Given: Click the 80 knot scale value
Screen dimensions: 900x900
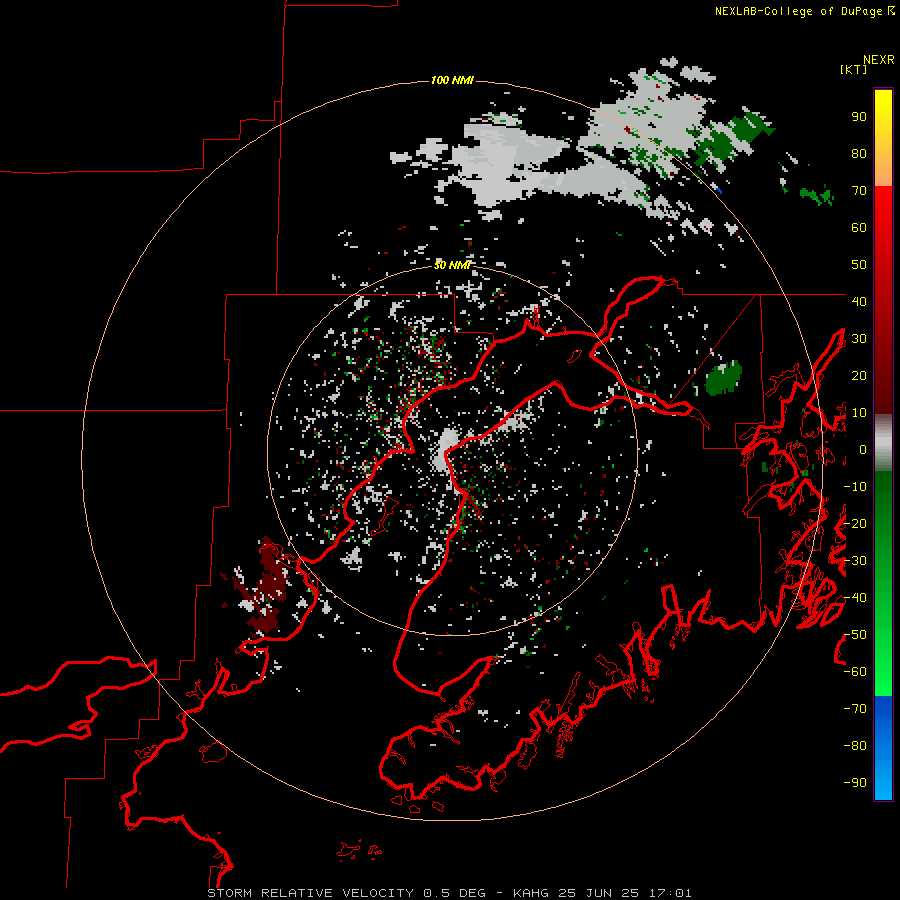Looking at the screenshot, I should [859, 154].
